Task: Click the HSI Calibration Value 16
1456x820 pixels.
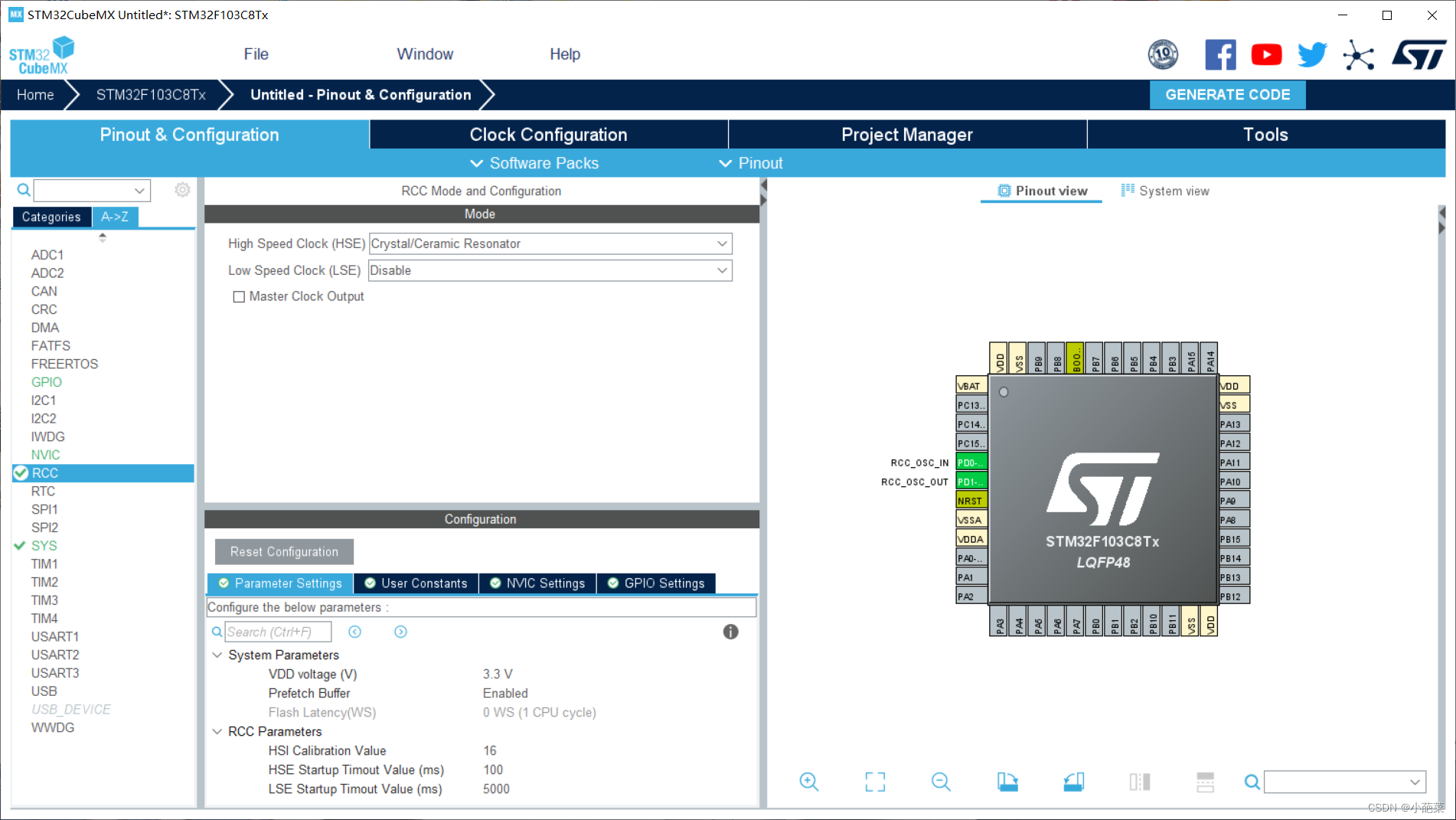Action: (489, 750)
